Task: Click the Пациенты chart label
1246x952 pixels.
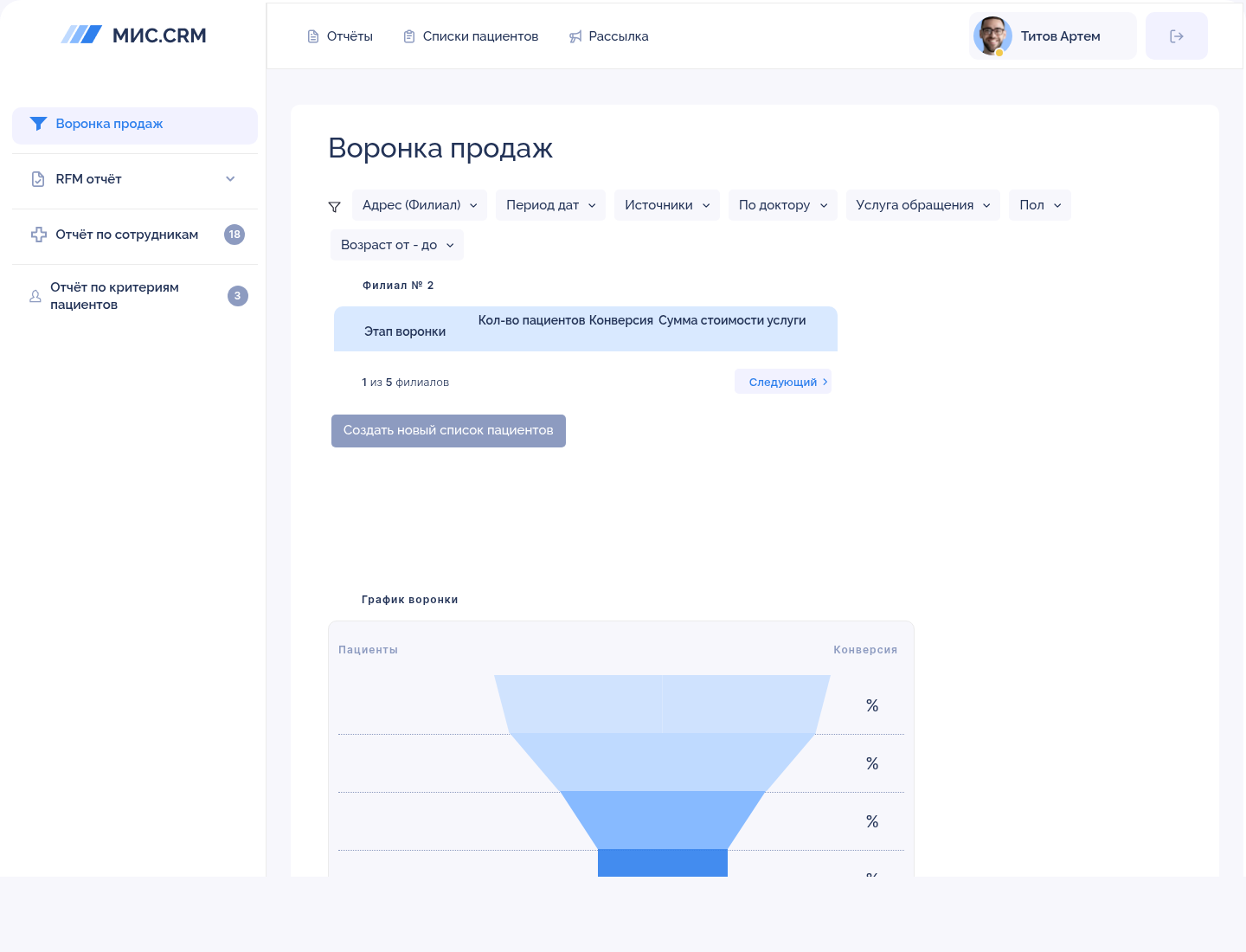Action: (369, 650)
